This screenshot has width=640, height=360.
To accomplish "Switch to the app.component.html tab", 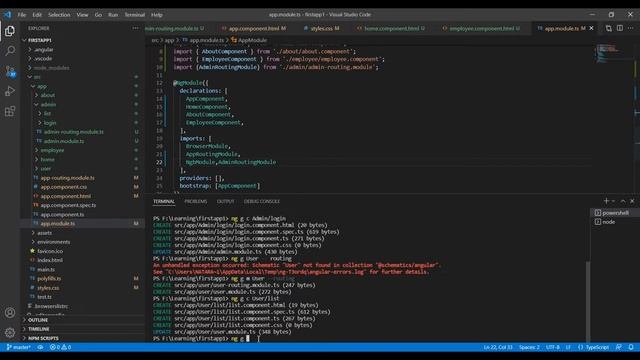I will click(253, 28).
